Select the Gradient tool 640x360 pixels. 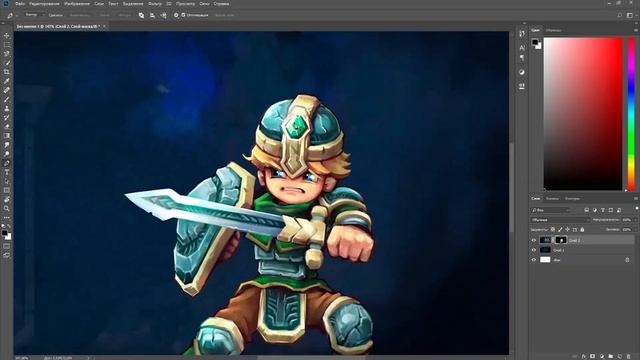point(7,136)
